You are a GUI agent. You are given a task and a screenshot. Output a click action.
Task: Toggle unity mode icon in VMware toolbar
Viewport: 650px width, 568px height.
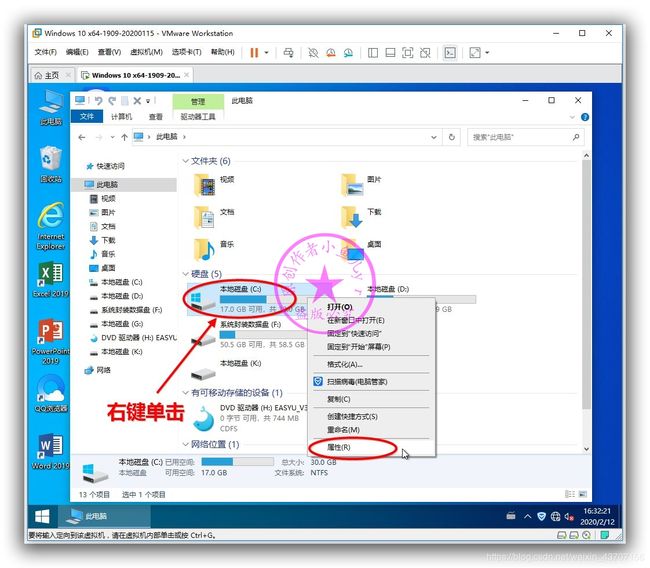(x=425, y=53)
